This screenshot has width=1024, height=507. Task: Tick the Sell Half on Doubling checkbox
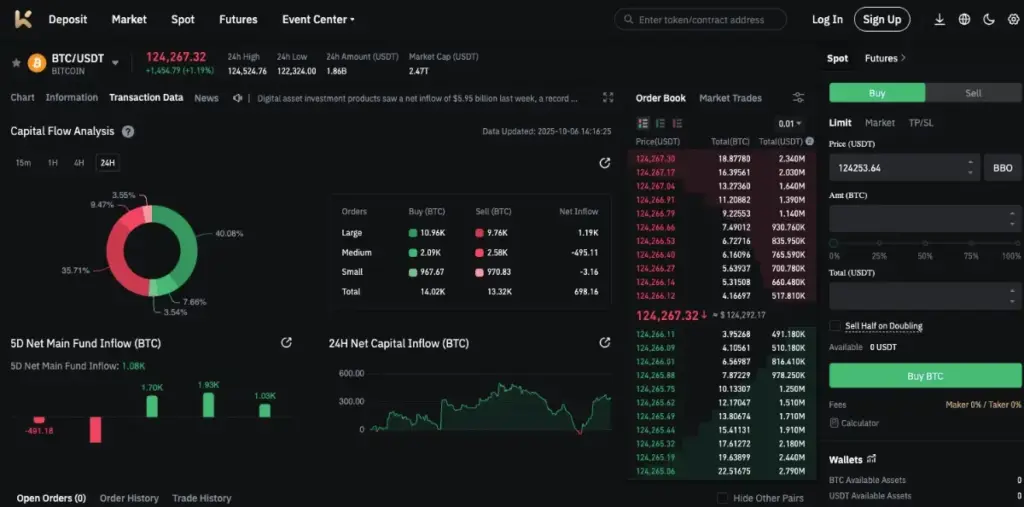pos(835,325)
